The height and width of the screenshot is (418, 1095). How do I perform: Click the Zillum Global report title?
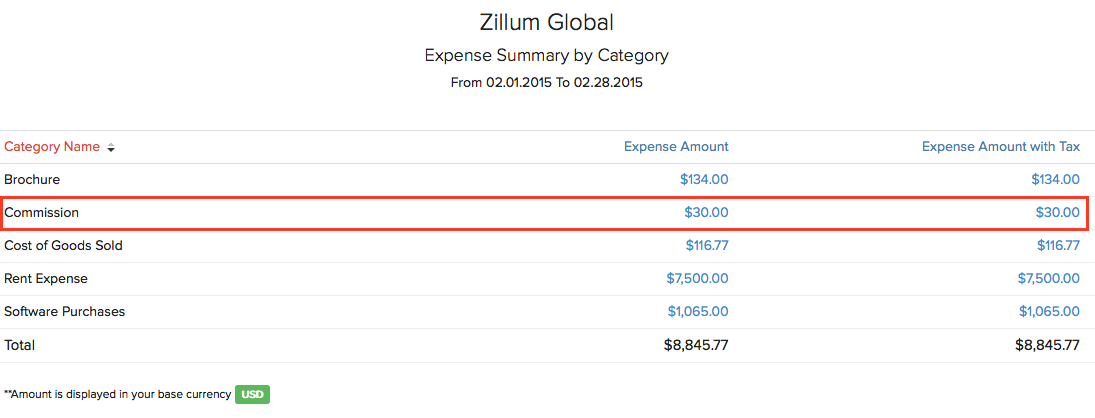[x=546, y=22]
